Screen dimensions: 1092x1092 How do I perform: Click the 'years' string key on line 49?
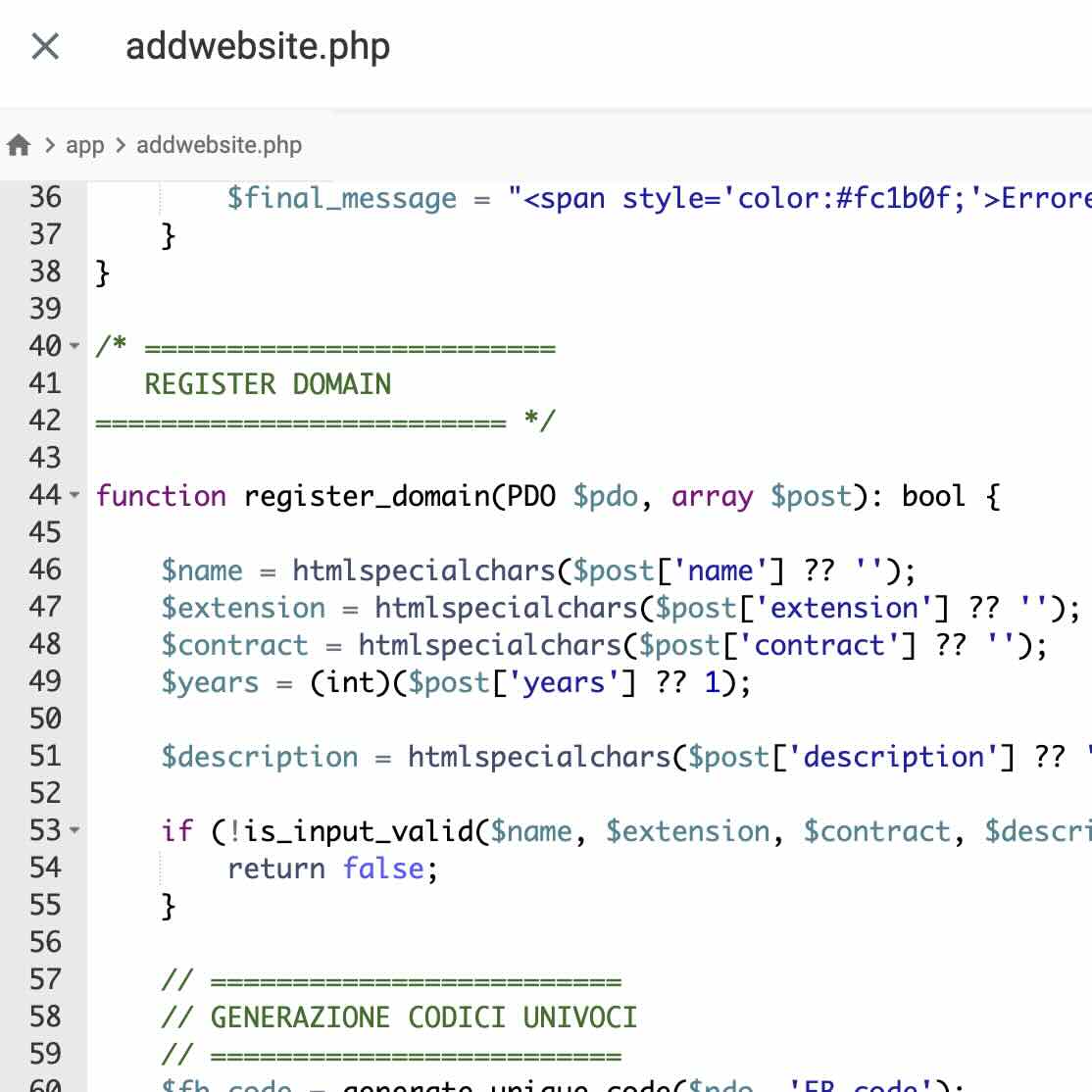tap(564, 683)
